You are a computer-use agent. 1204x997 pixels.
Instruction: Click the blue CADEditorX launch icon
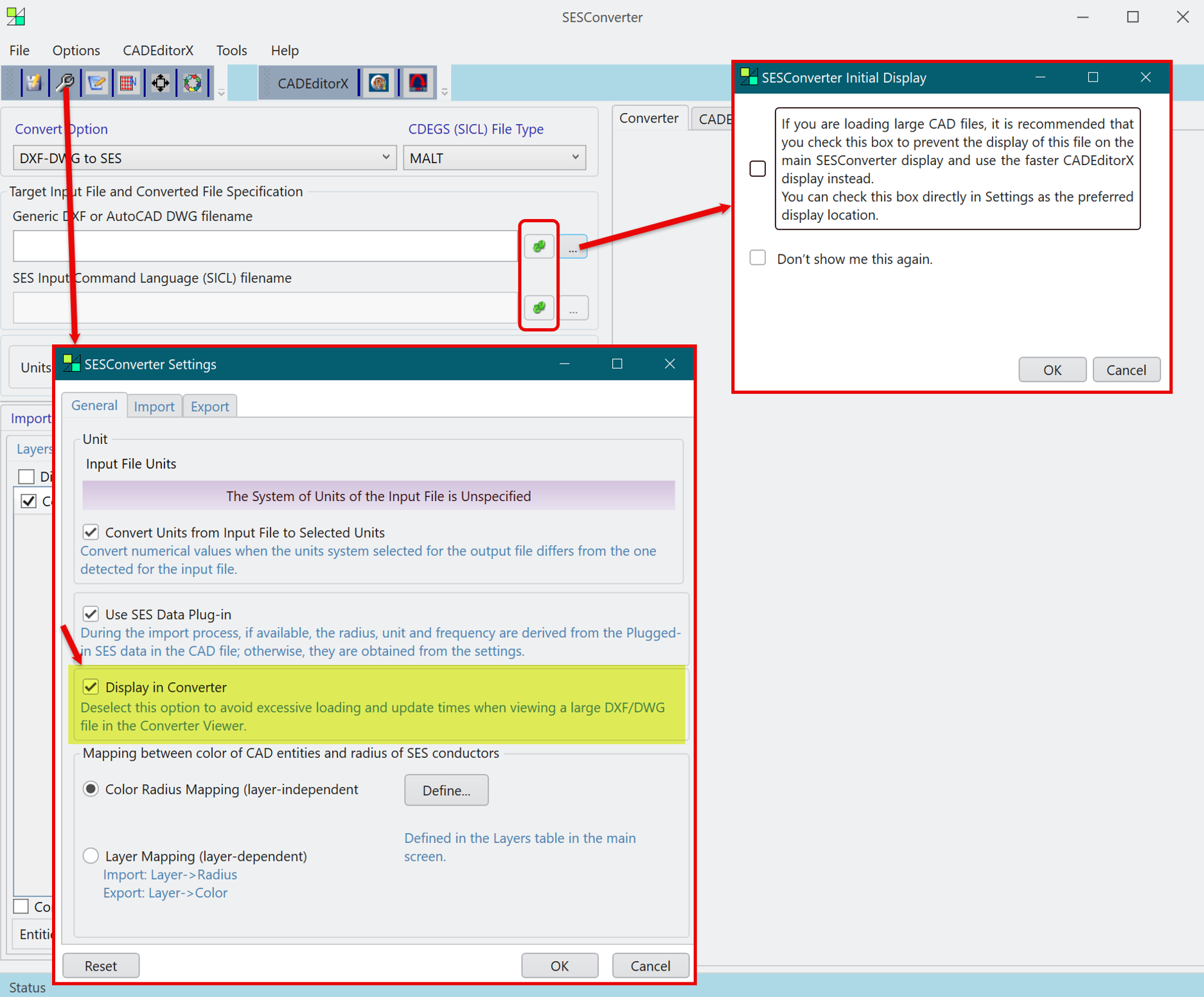click(379, 83)
